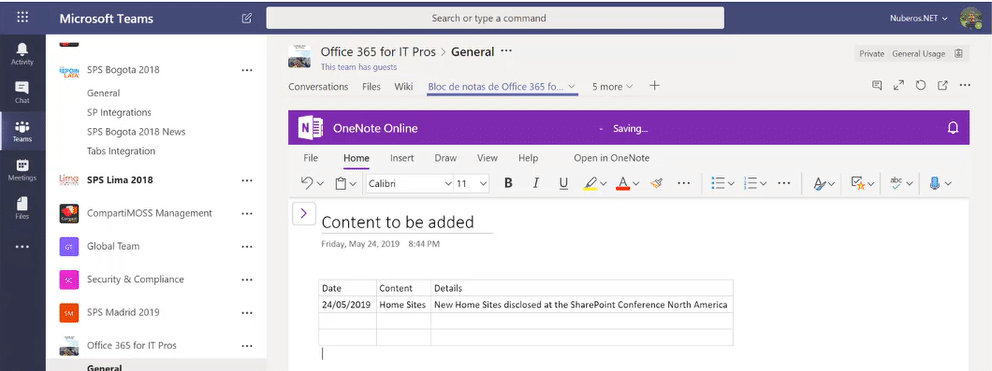Click the new chat compose icon
This screenshot has height=371, width=992.
247,18
